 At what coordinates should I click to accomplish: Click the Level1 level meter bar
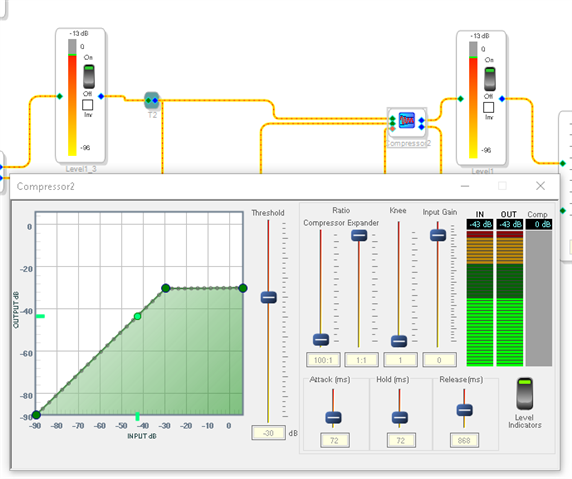point(473,100)
